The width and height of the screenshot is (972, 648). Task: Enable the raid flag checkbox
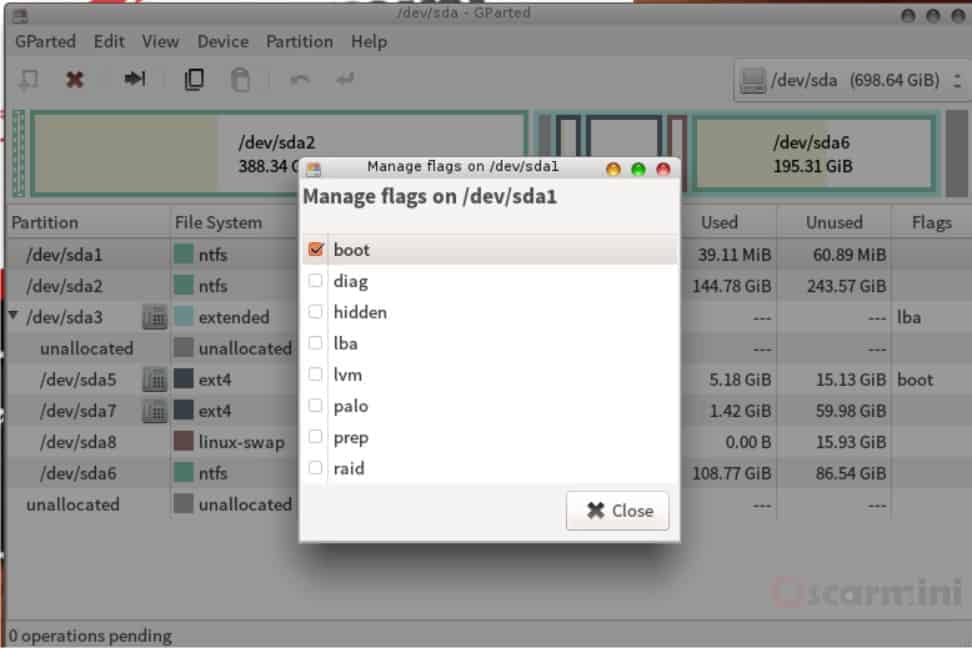point(316,468)
